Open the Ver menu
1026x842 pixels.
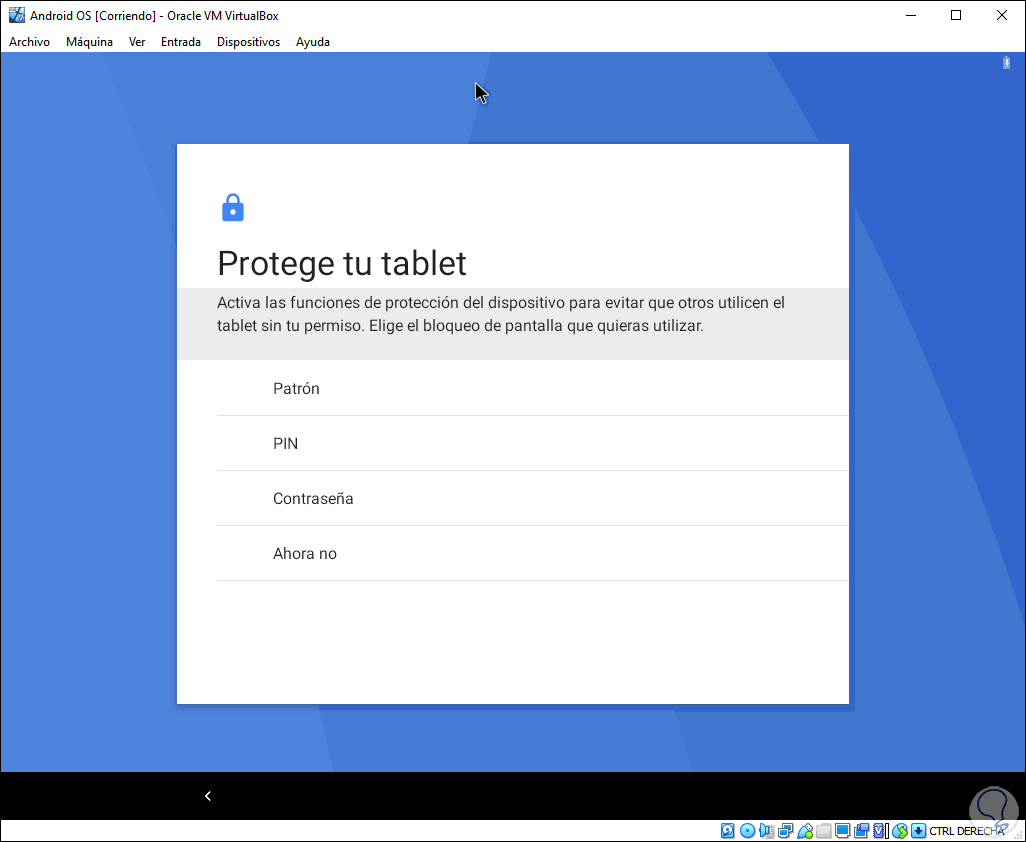[x=137, y=42]
